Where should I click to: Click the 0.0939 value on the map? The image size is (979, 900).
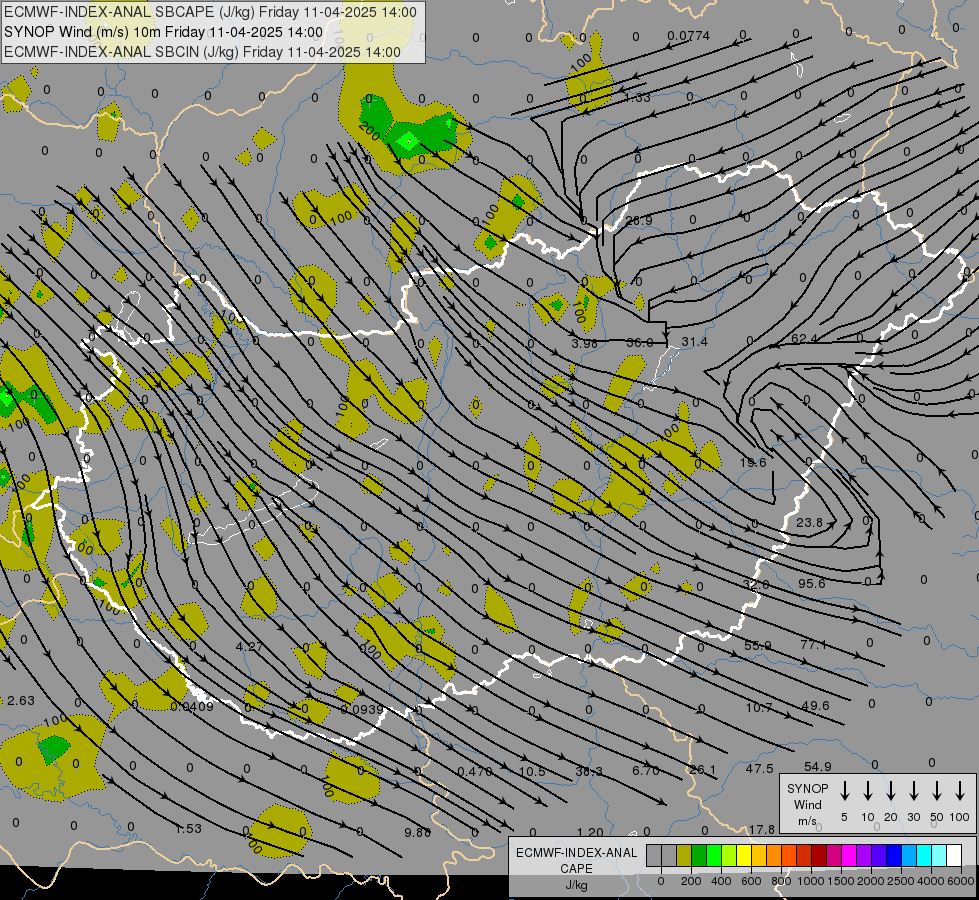point(362,709)
